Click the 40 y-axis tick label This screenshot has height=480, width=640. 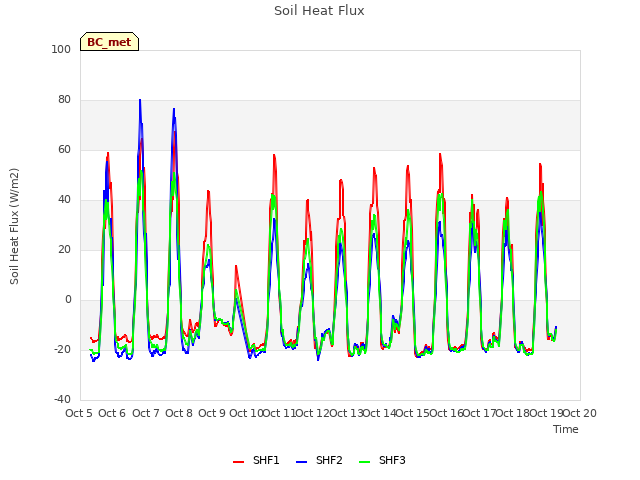tap(64, 200)
